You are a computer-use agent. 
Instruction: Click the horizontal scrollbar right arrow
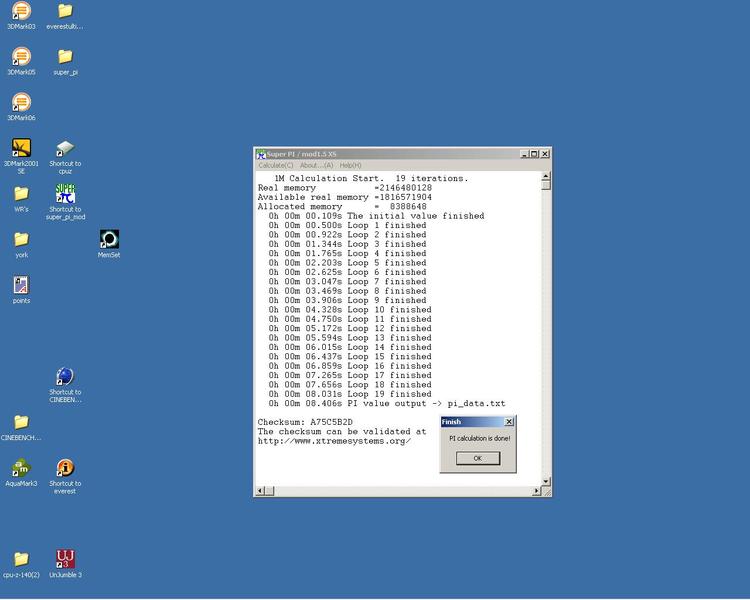pyautogui.click(x=536, y=491)
